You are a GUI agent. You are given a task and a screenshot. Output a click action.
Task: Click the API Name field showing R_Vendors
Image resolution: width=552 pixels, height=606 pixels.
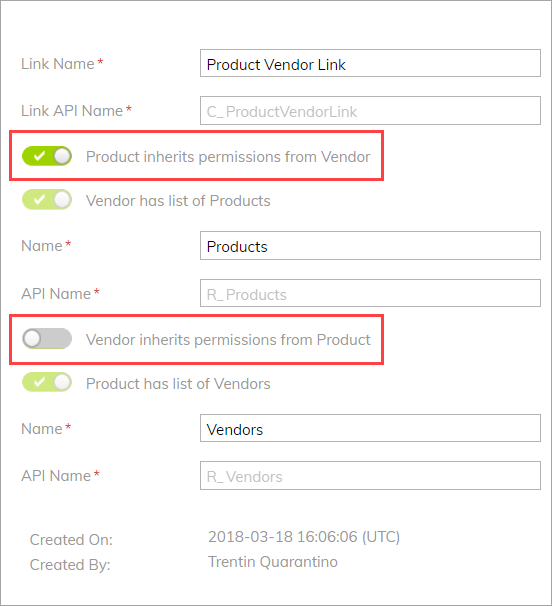click(370, 476)
